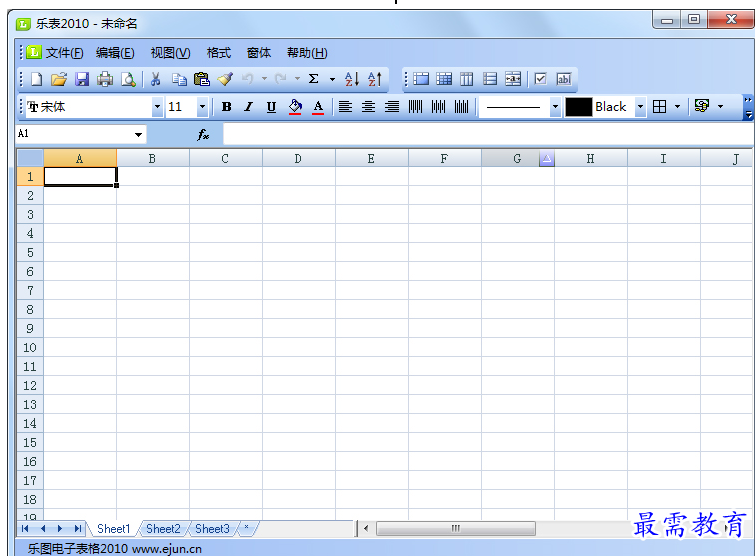Open the font size dropdown

point(202,107)
